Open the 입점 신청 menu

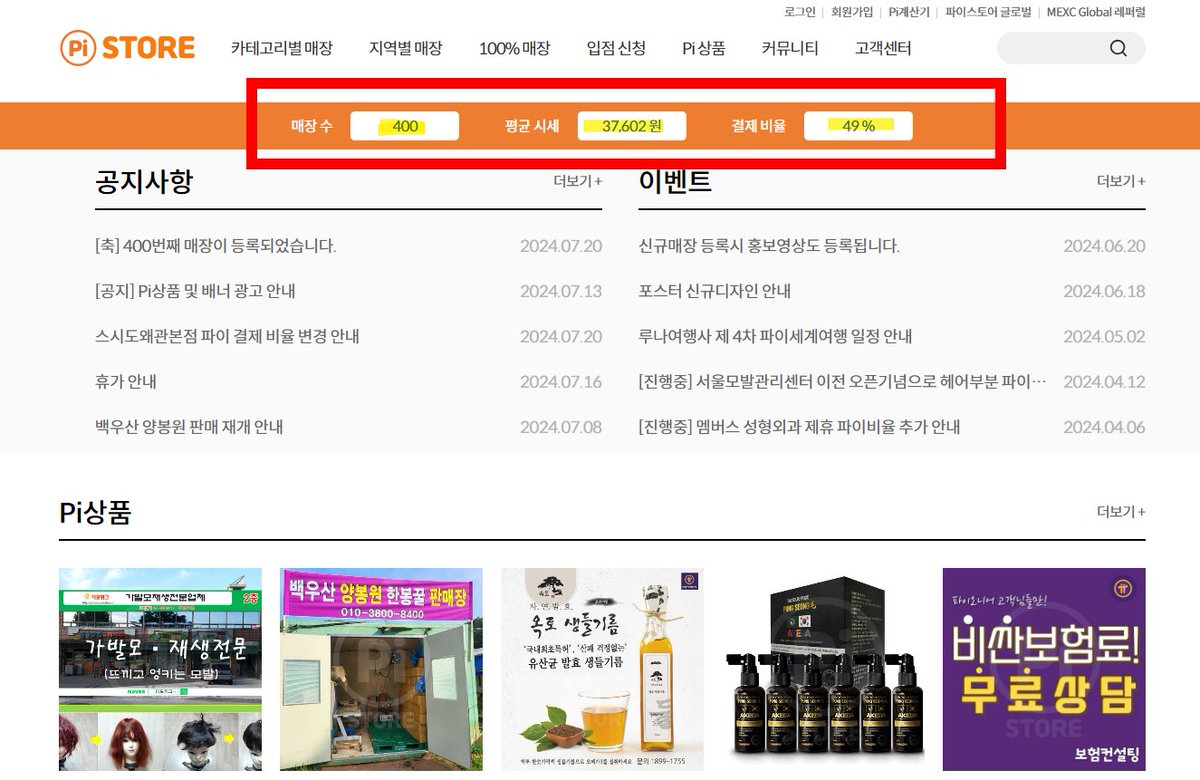(616, 48)
